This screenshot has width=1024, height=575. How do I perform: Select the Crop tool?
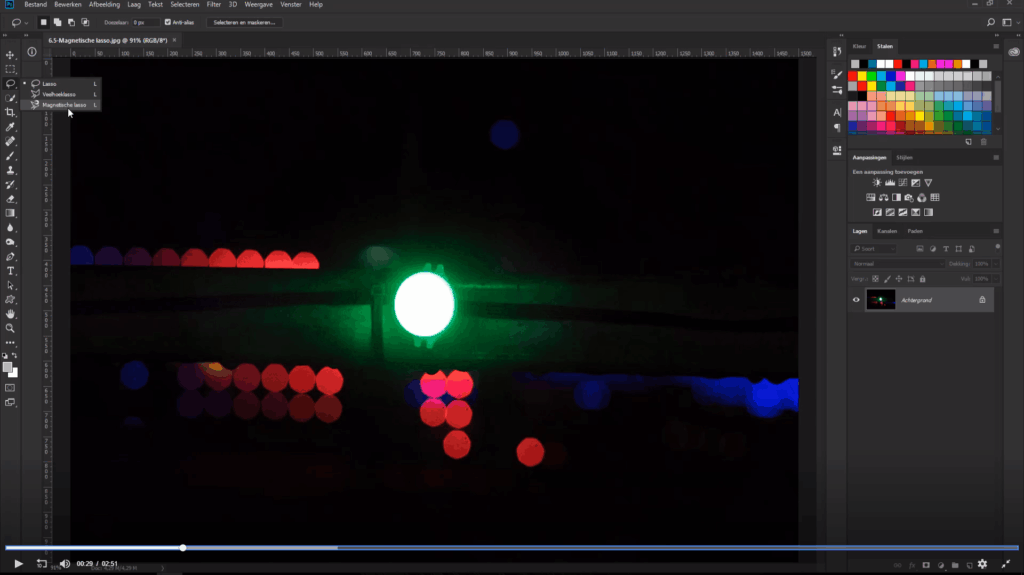[x=10, y=112]
